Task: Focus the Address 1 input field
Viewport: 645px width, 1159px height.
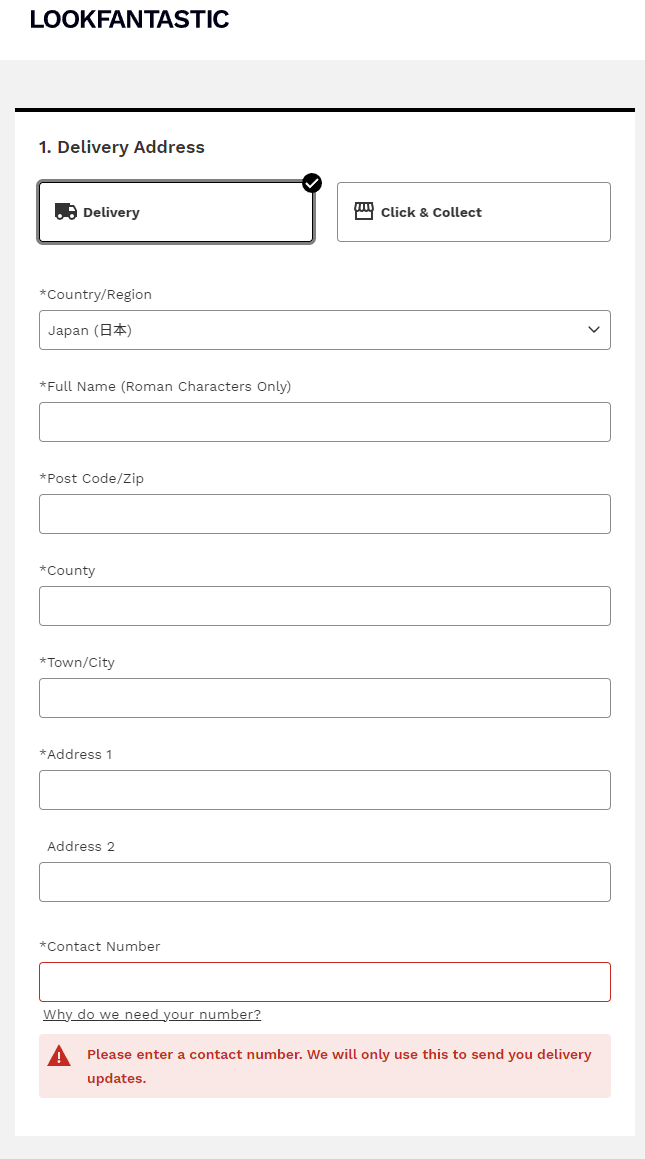Action: [x=325, y=790]
